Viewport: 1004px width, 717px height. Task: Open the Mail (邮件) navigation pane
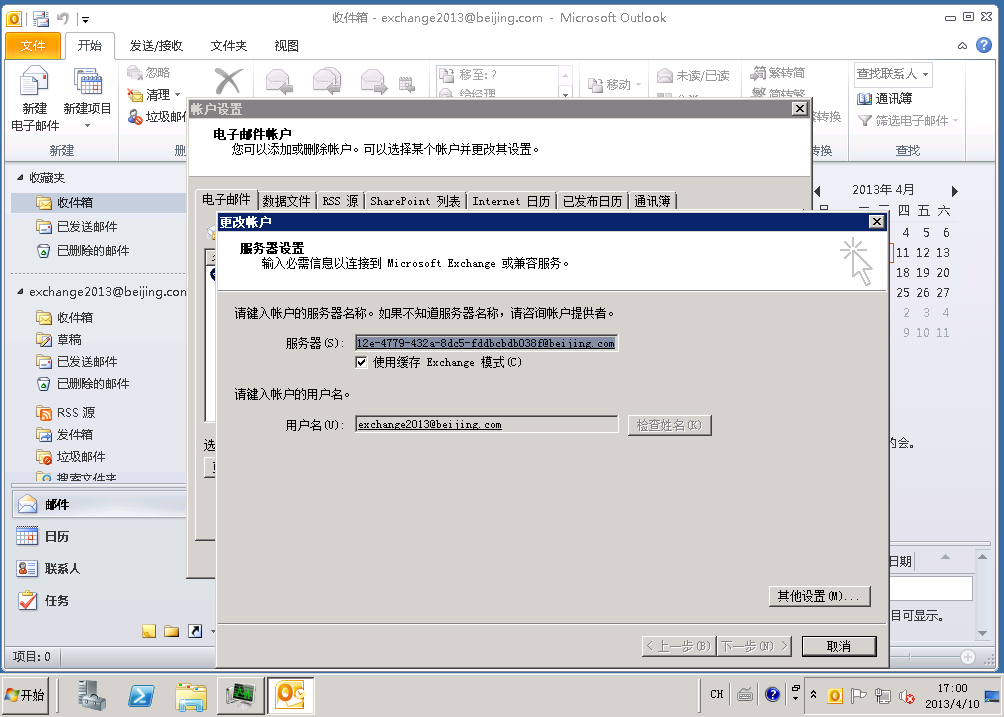tap(99, 504)
